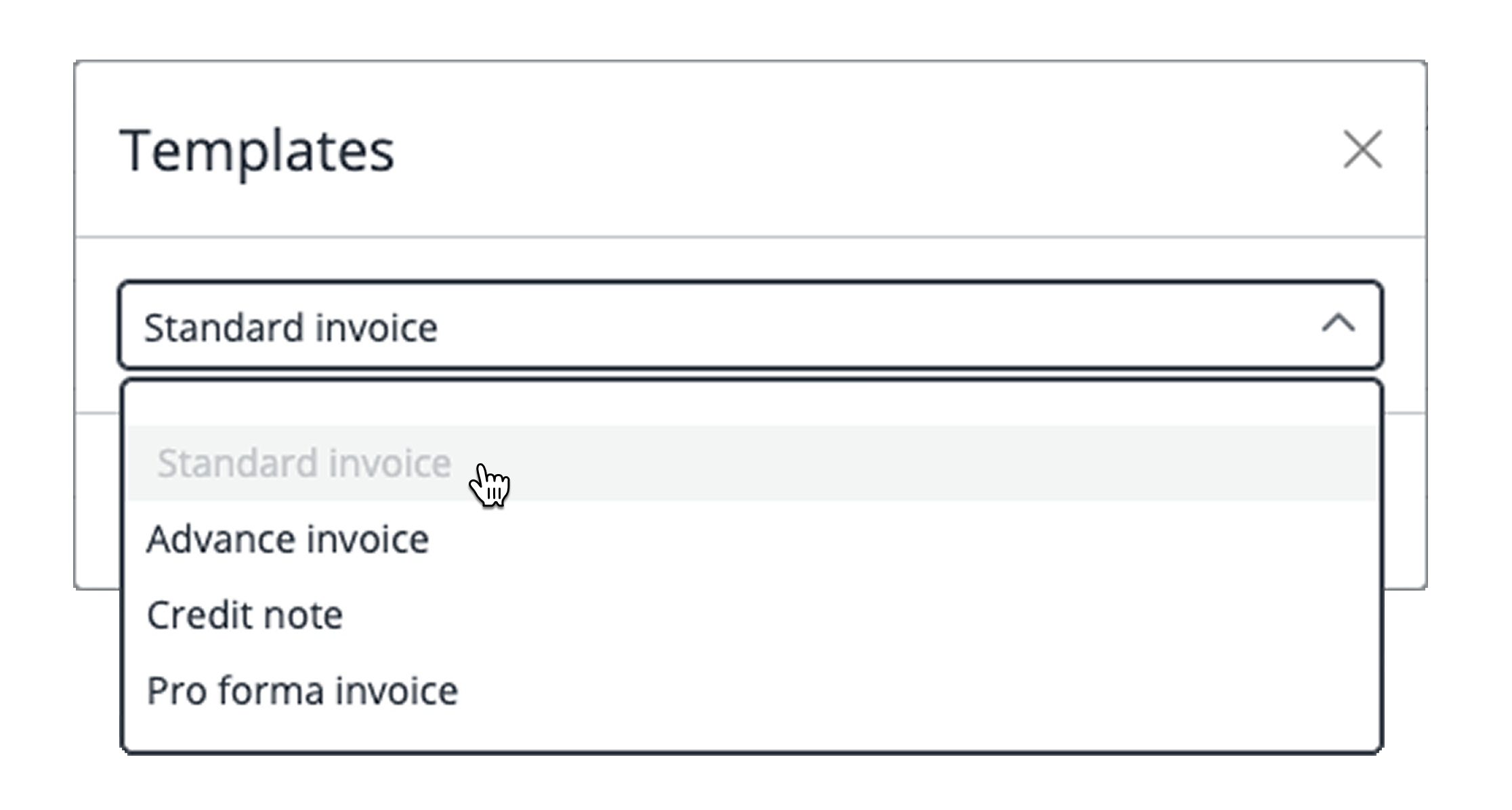The height and width of the screenshot is (810, 1512).
Task: Click the last list item, Pro forma invoice
Action: coord(302,691)
